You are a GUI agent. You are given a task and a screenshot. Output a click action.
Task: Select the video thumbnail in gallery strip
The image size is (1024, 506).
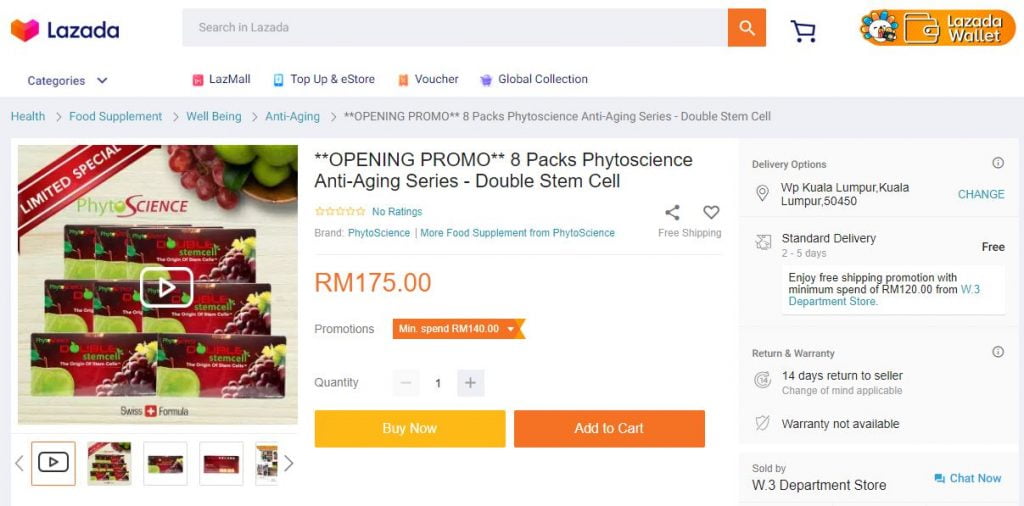[x=53, y=463]
